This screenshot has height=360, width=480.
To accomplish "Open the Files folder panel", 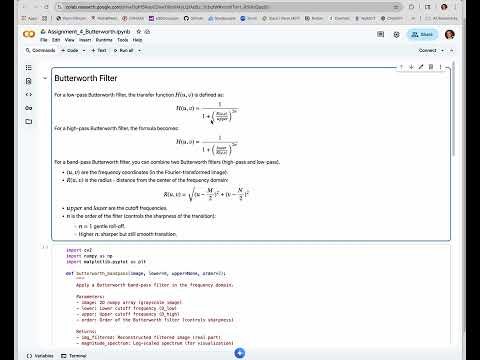I will pos(29,121).
